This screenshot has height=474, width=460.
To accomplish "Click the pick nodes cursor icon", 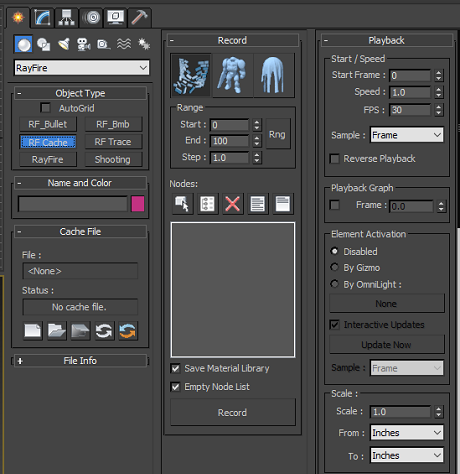I will [x=182, y=204].
